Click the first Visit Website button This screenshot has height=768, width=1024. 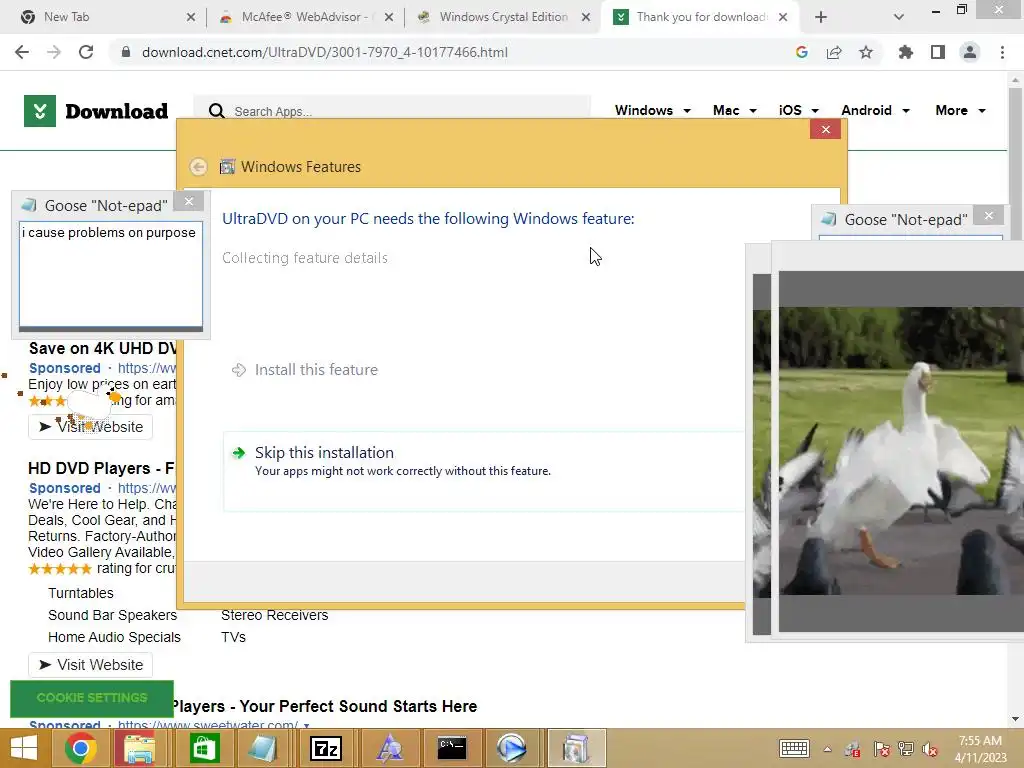[x=90, y=426]
